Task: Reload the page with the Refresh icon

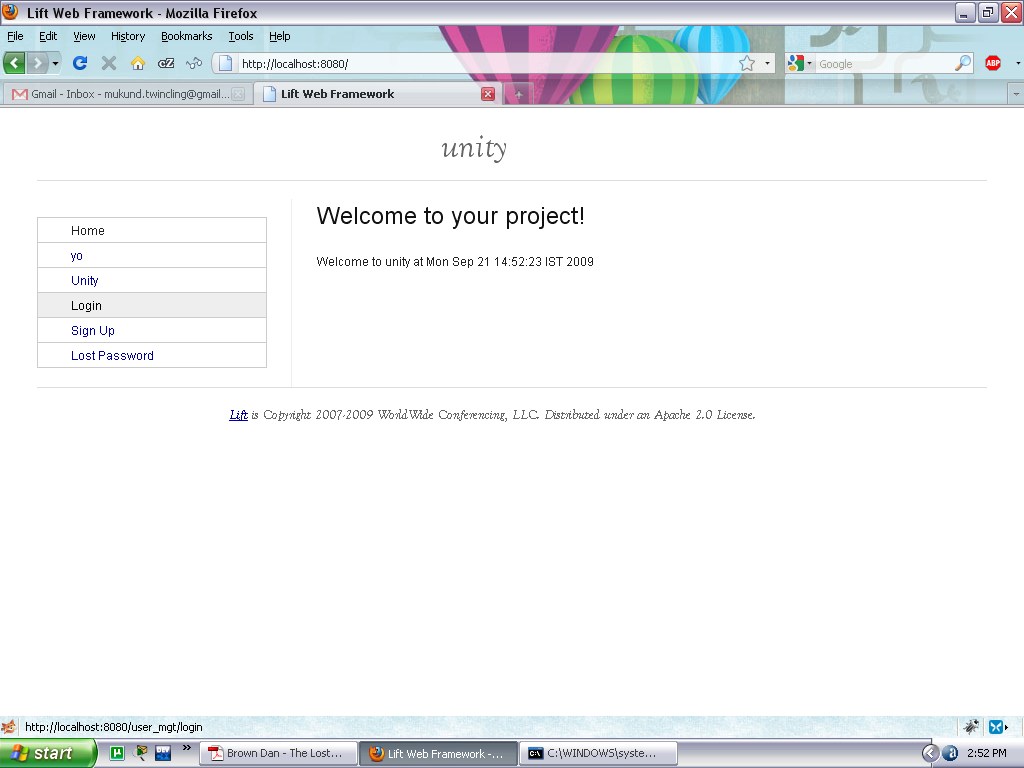Action: (x=80, y=63)
